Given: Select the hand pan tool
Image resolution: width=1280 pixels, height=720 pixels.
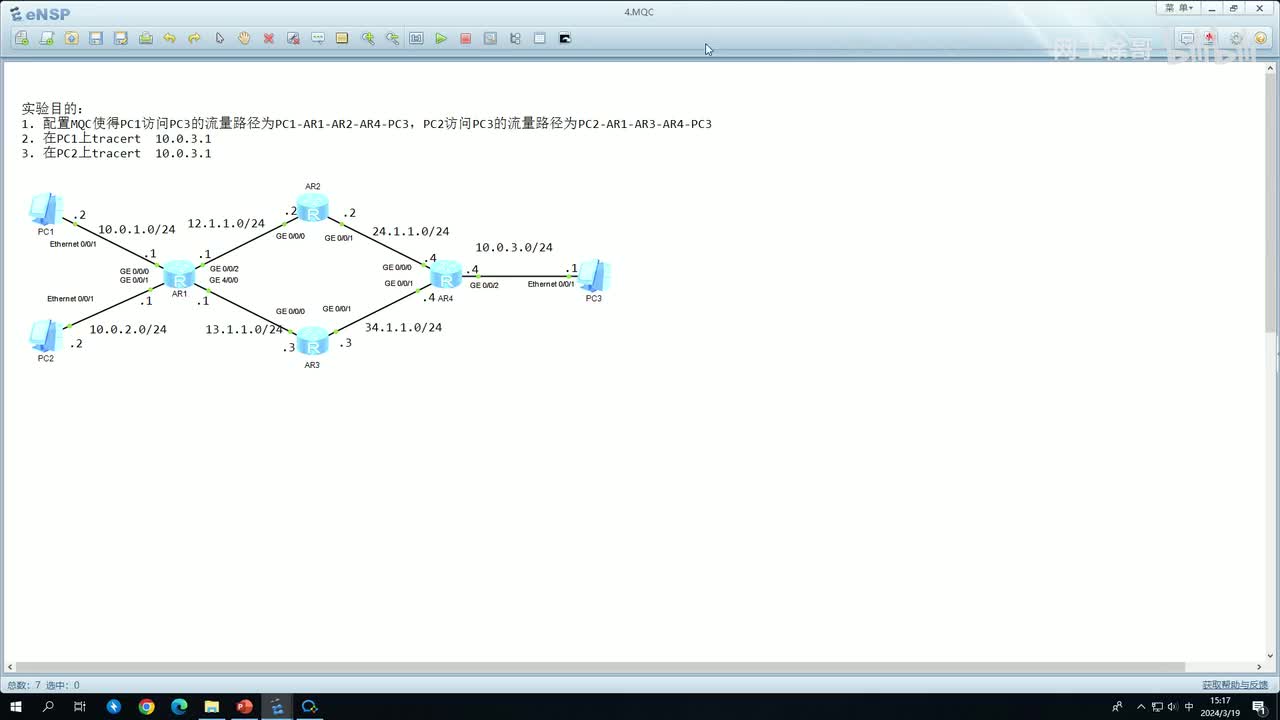Looking at the screenshot, I should [244, 38].
